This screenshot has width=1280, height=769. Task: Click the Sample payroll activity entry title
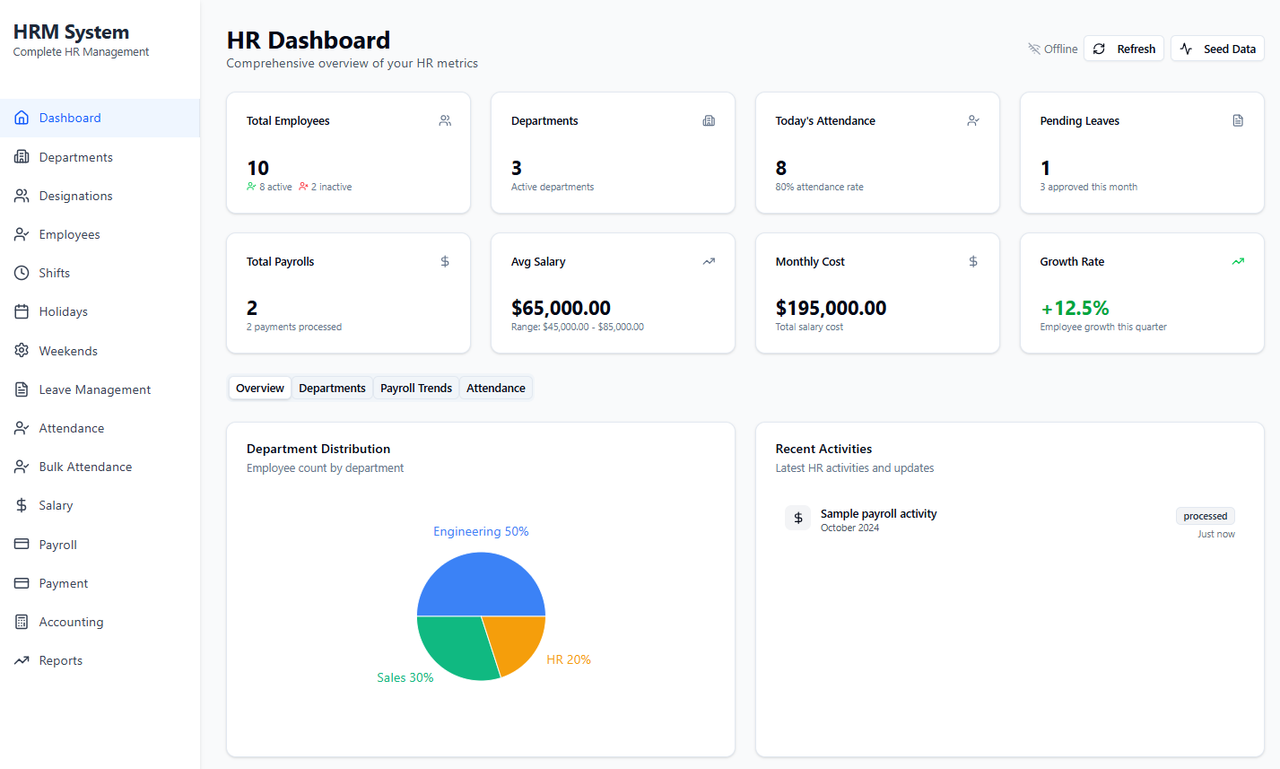[x=879, y=514]
